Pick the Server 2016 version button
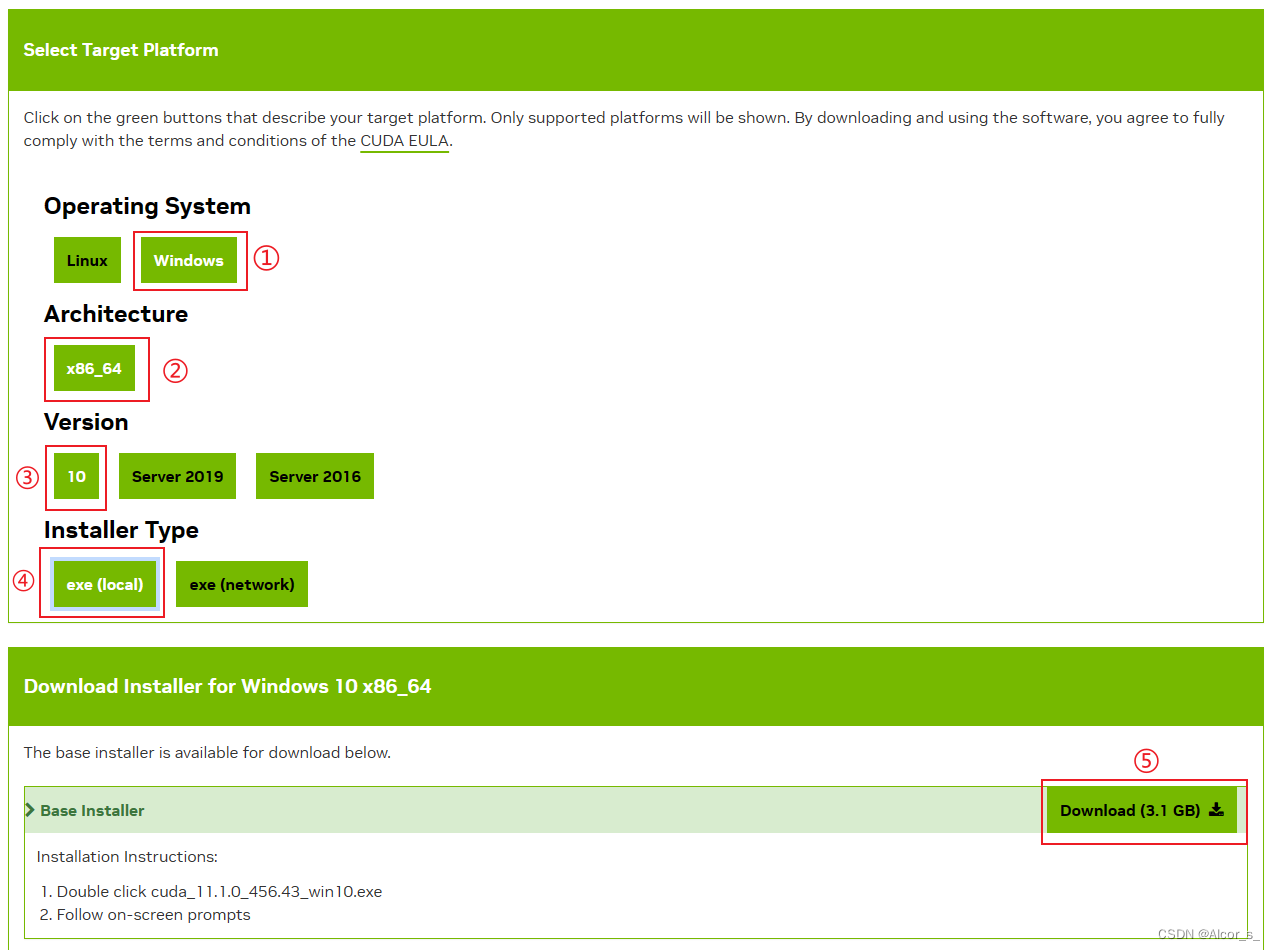Viewport: 1275px width, 950px height. pos(315,476)
